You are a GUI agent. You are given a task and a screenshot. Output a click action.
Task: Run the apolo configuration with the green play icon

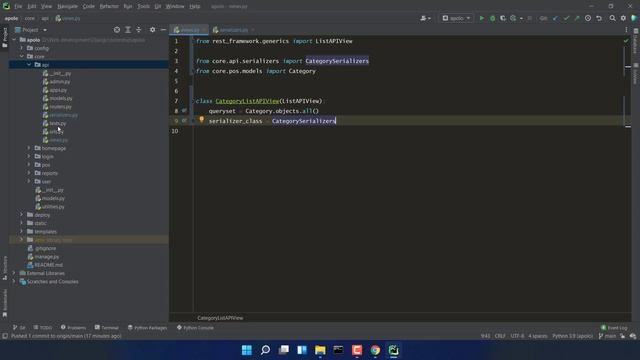click(482, 18)
